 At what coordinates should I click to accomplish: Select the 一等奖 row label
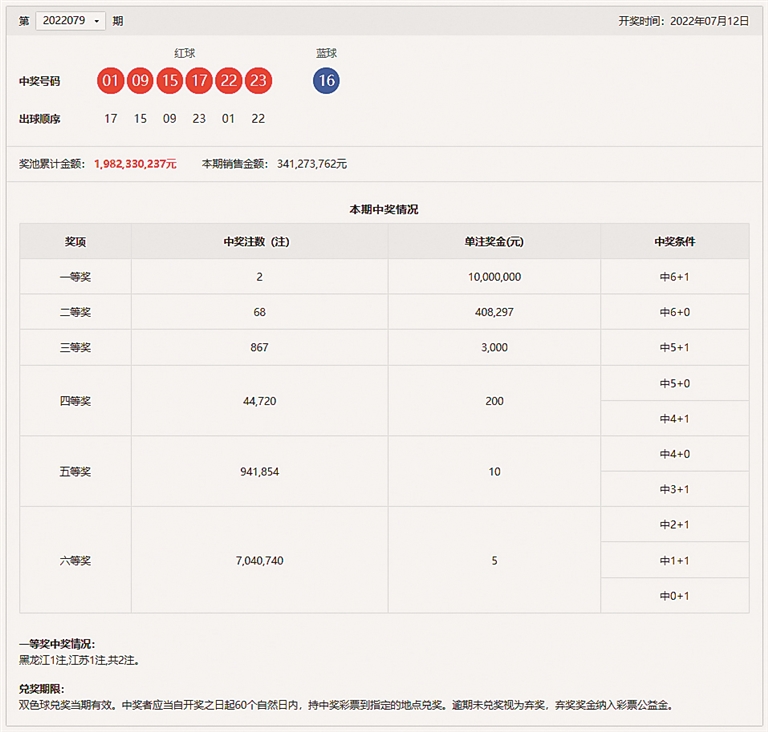pyautogui.click(x=75, y=277)
